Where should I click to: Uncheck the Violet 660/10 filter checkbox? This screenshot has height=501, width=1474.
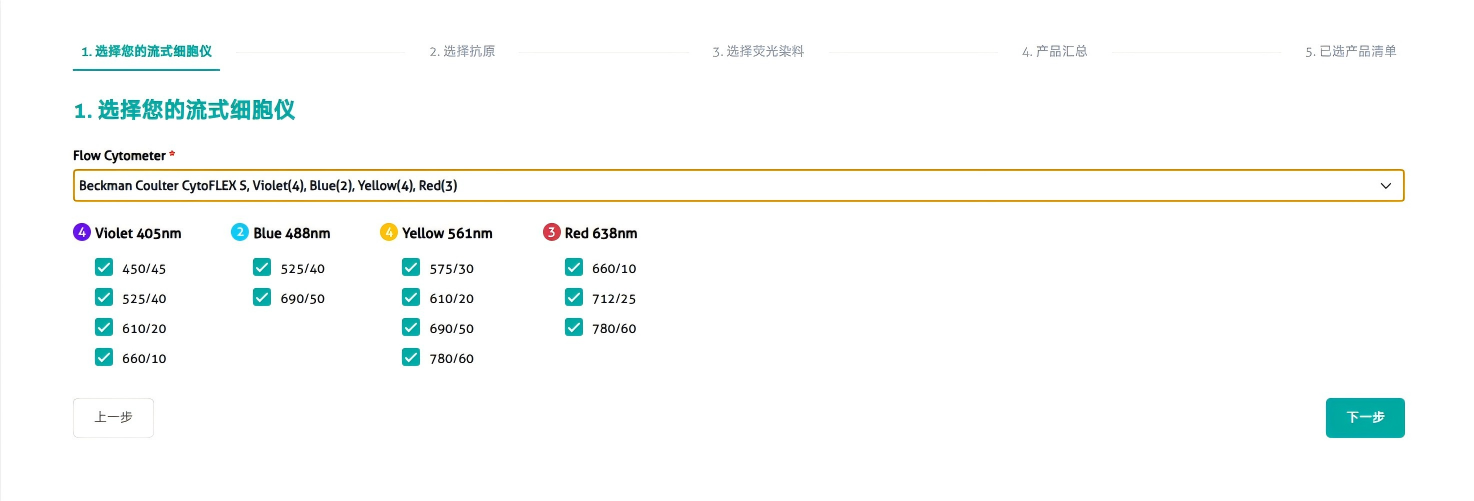pyautogui.click(x=104, y=357)
